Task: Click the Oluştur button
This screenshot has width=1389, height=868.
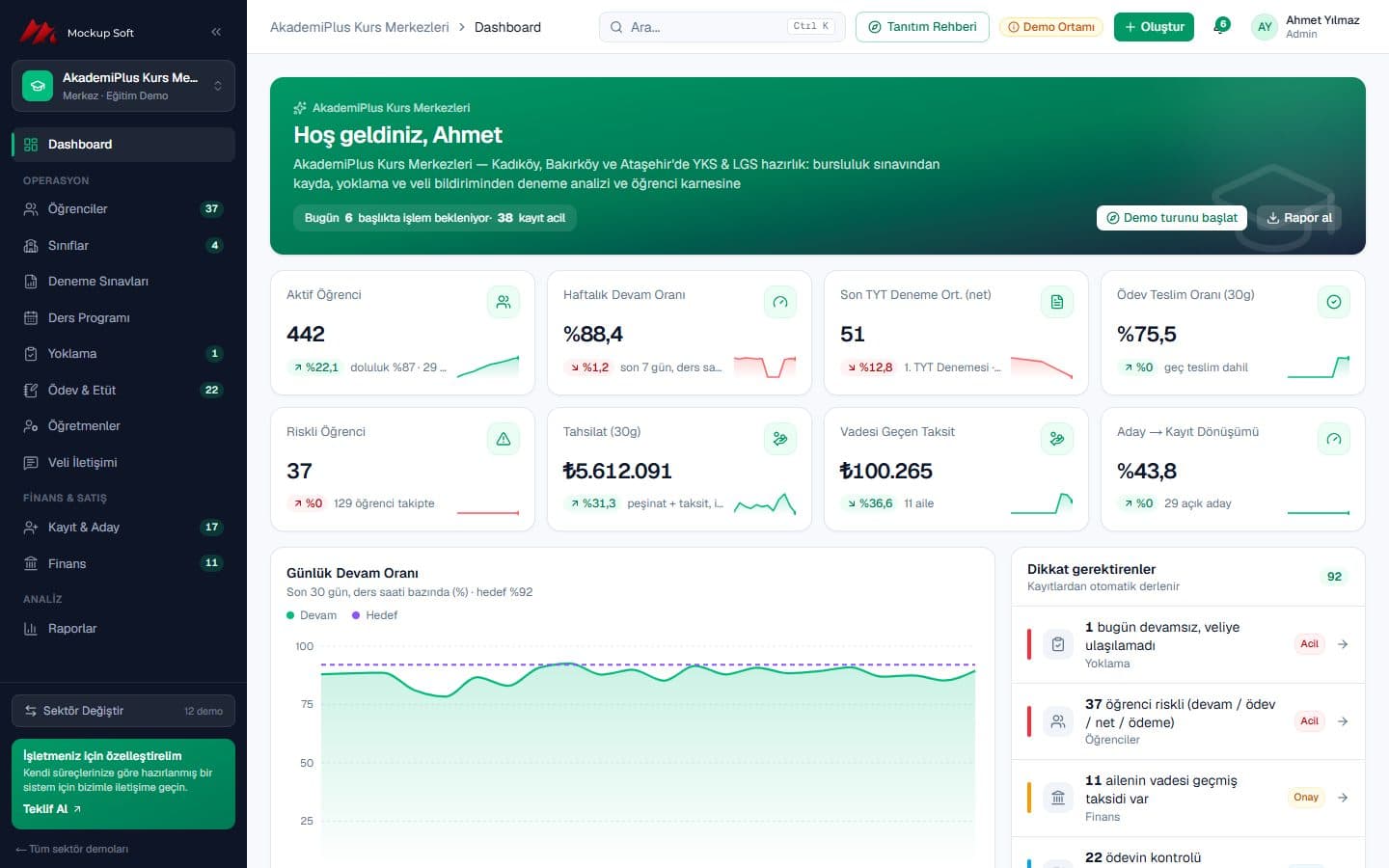Action: (x=1155, y=27)
